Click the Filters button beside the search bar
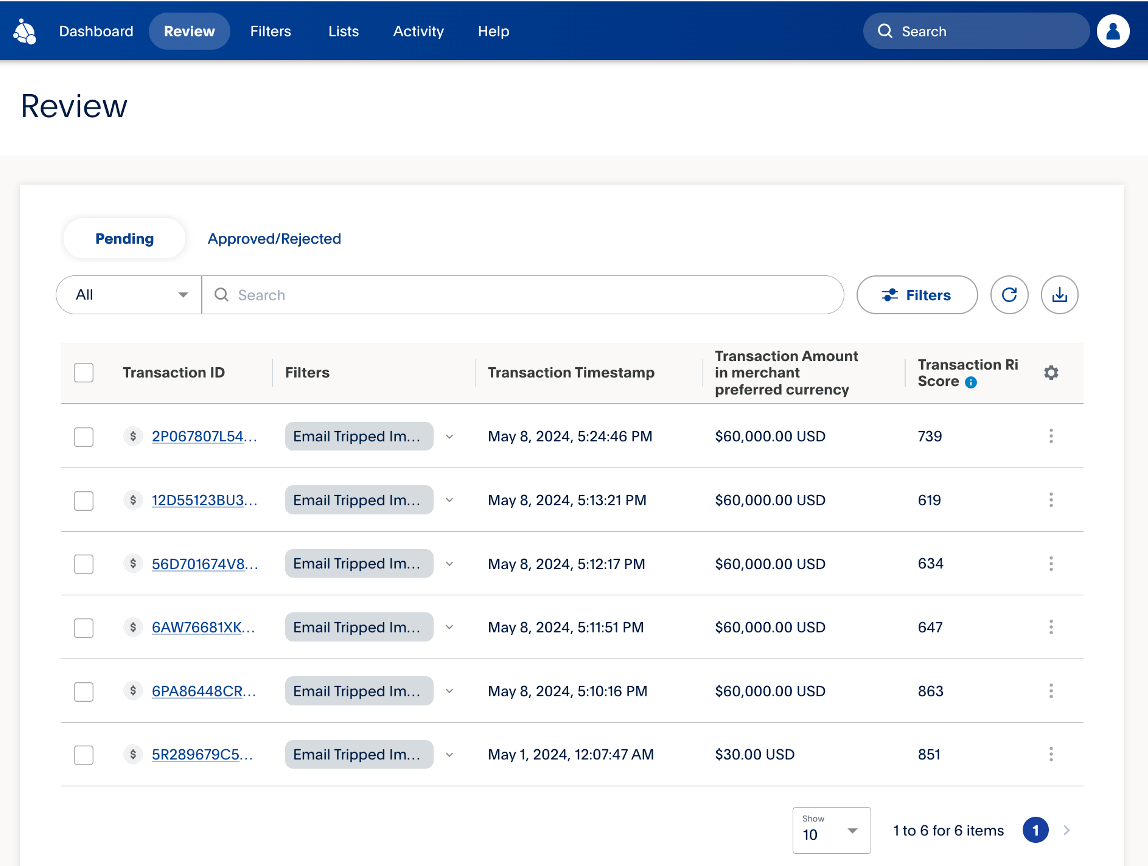 point(917,295)
